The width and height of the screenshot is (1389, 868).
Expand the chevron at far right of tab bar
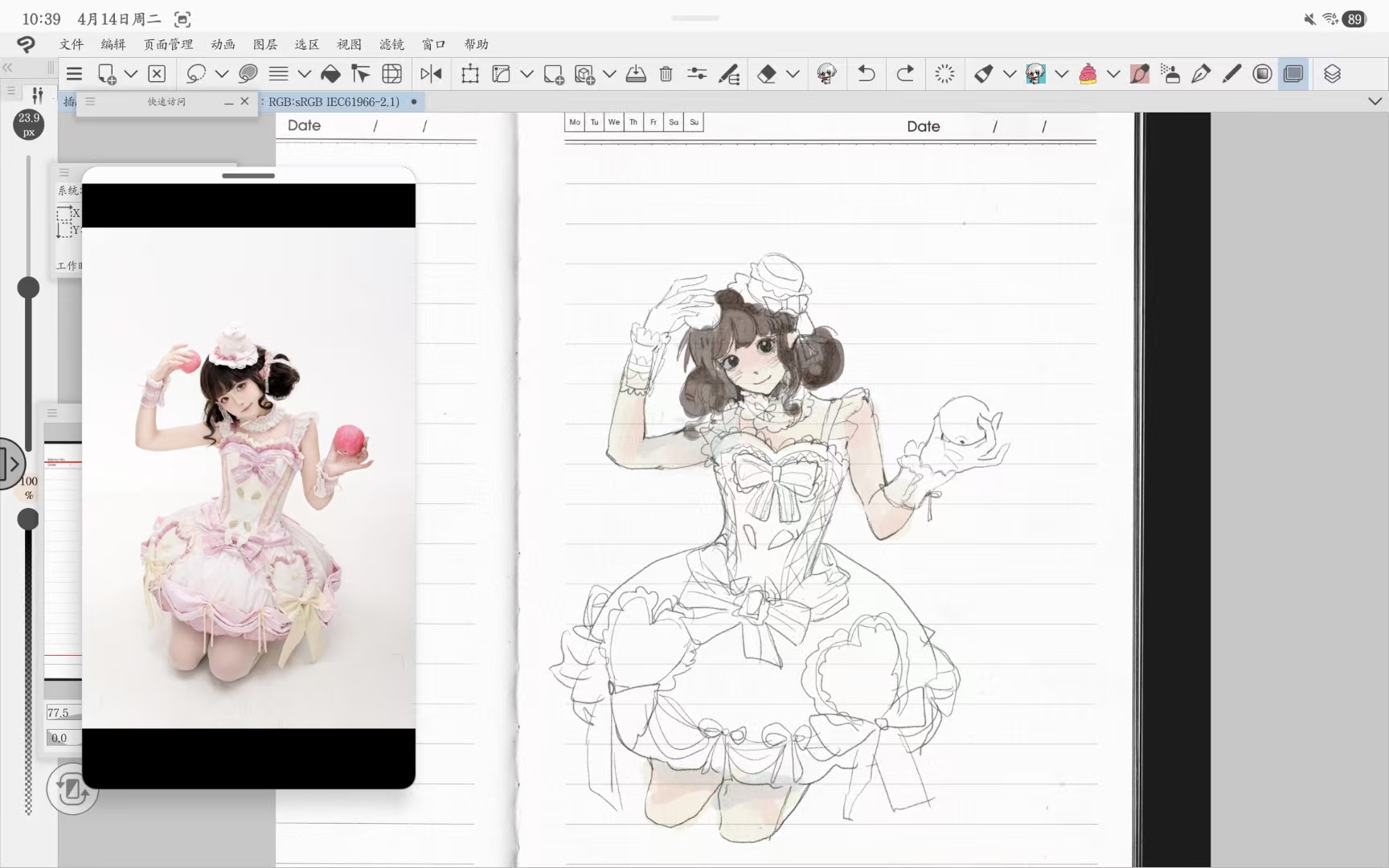click(x=1375, y=101)
